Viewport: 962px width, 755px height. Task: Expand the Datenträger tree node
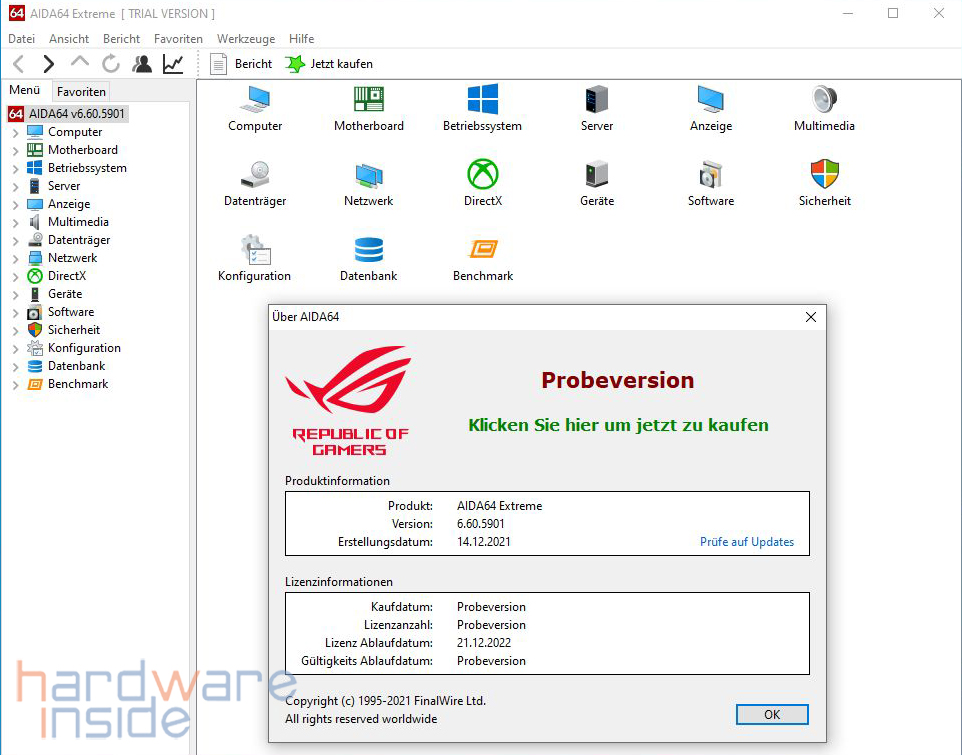point(16,240)
